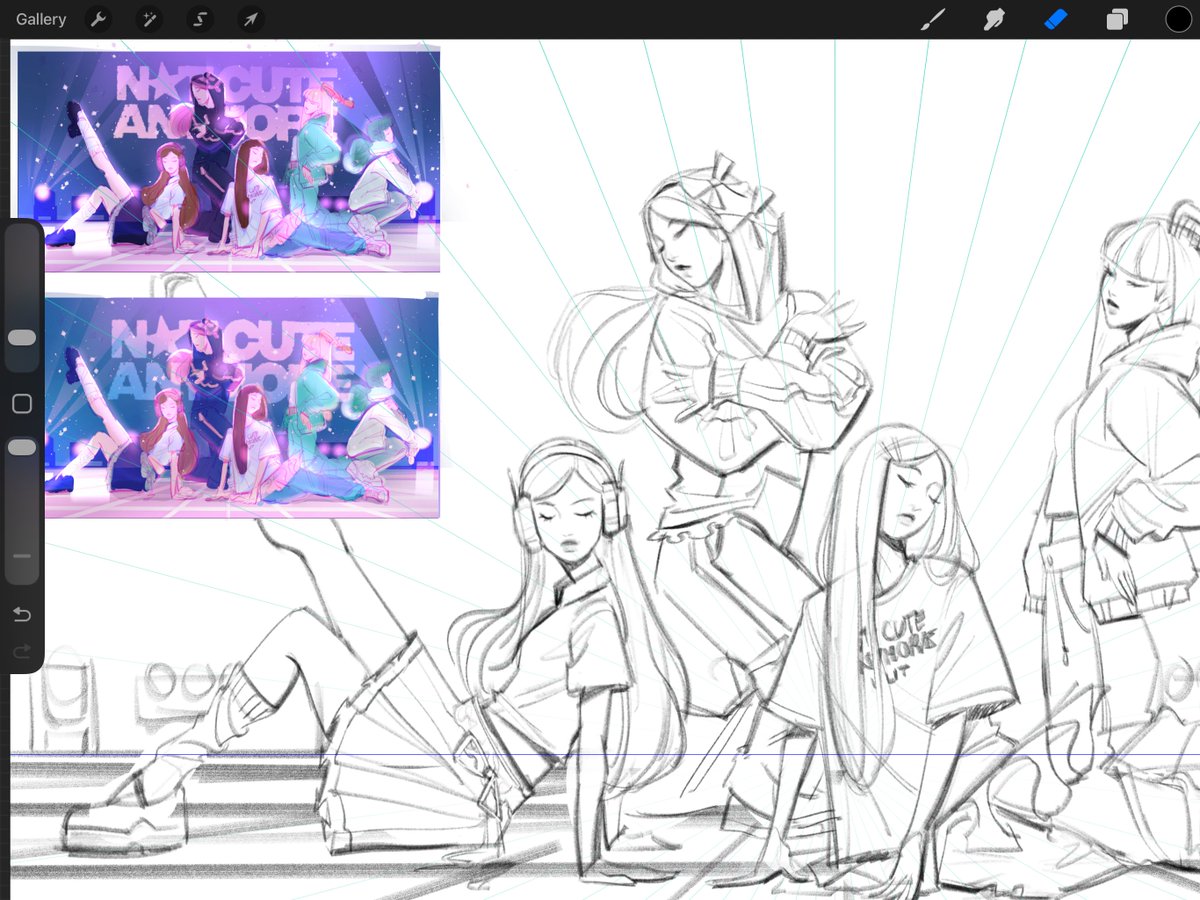
Task: Undo the last stroke
Action: [22, 614]
